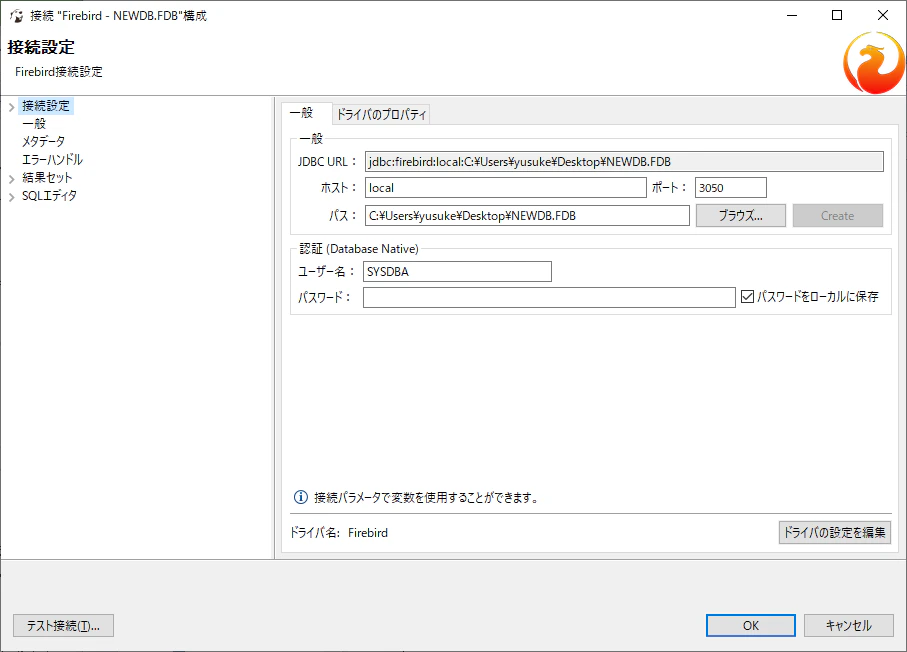Select 一般 in the left tree
Screen dimensions: 907x652
tap(34, 124)
